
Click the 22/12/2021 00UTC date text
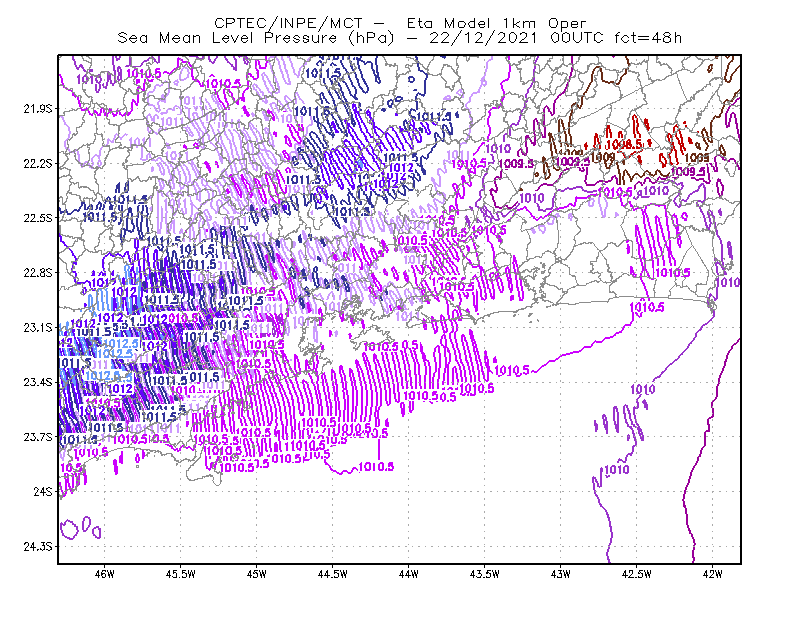pyautogui.click(x=516, y=38)
